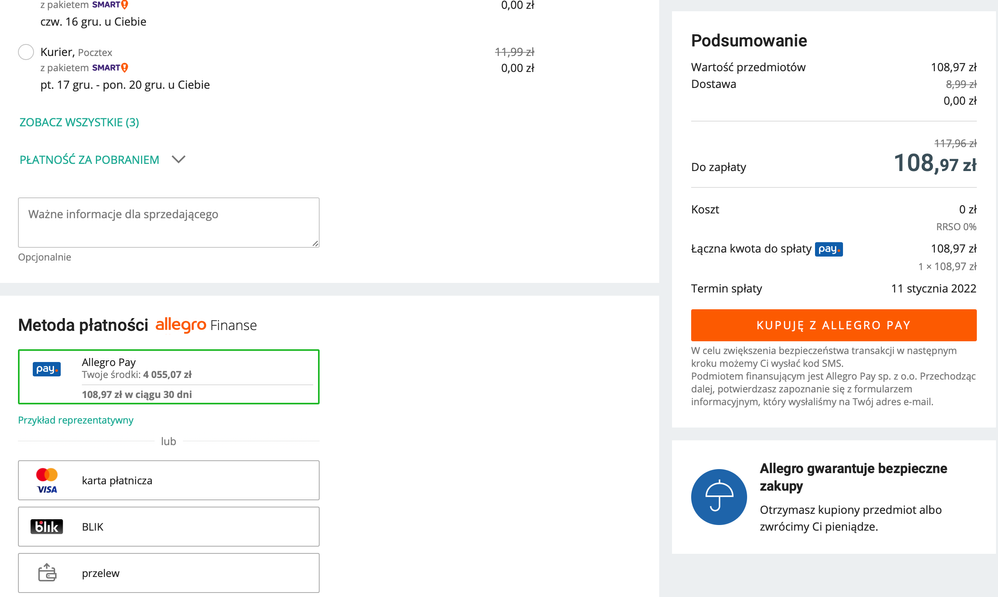
Task: Click the Mastercard Visa card icon
Action: 47,481
